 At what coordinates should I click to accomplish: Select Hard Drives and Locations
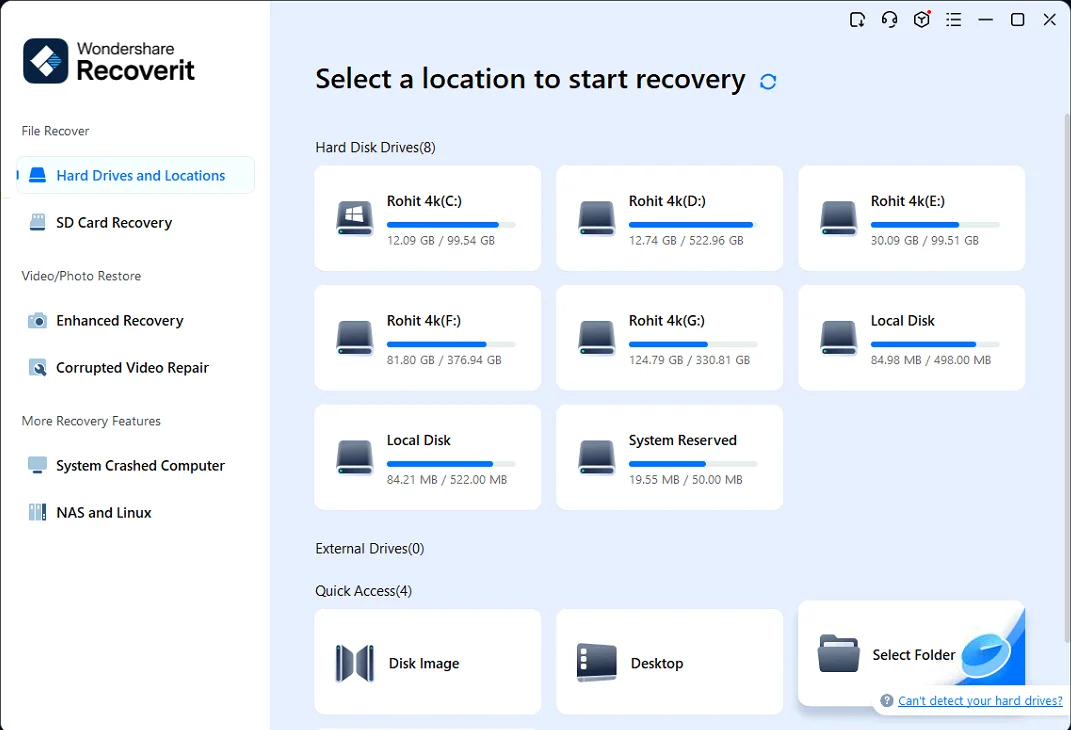[x=141, y=175]
